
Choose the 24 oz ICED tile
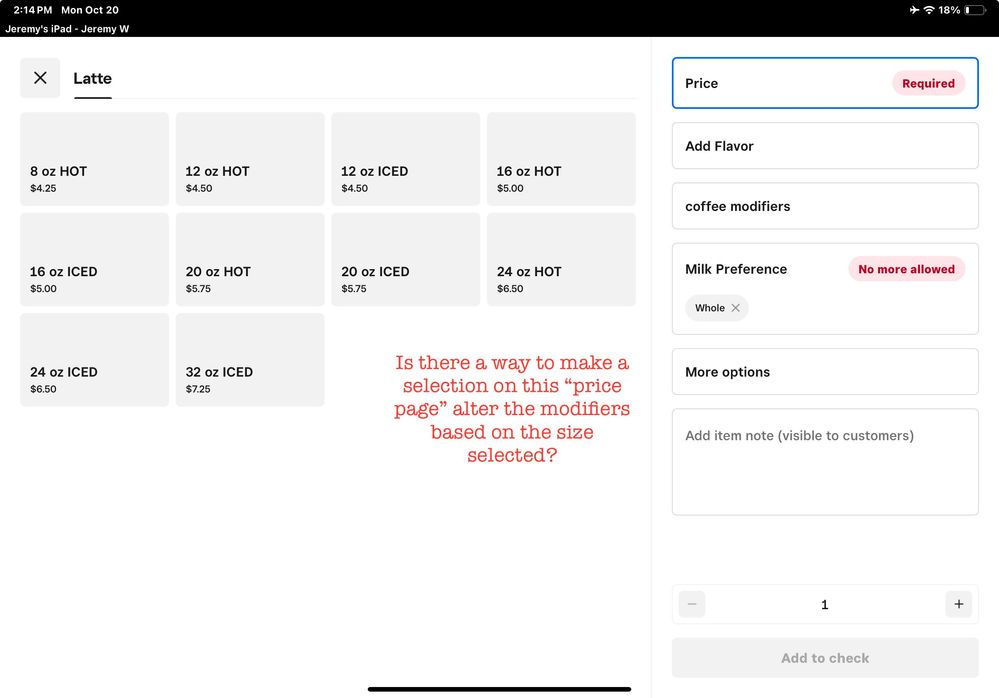(x=94, y=360)
